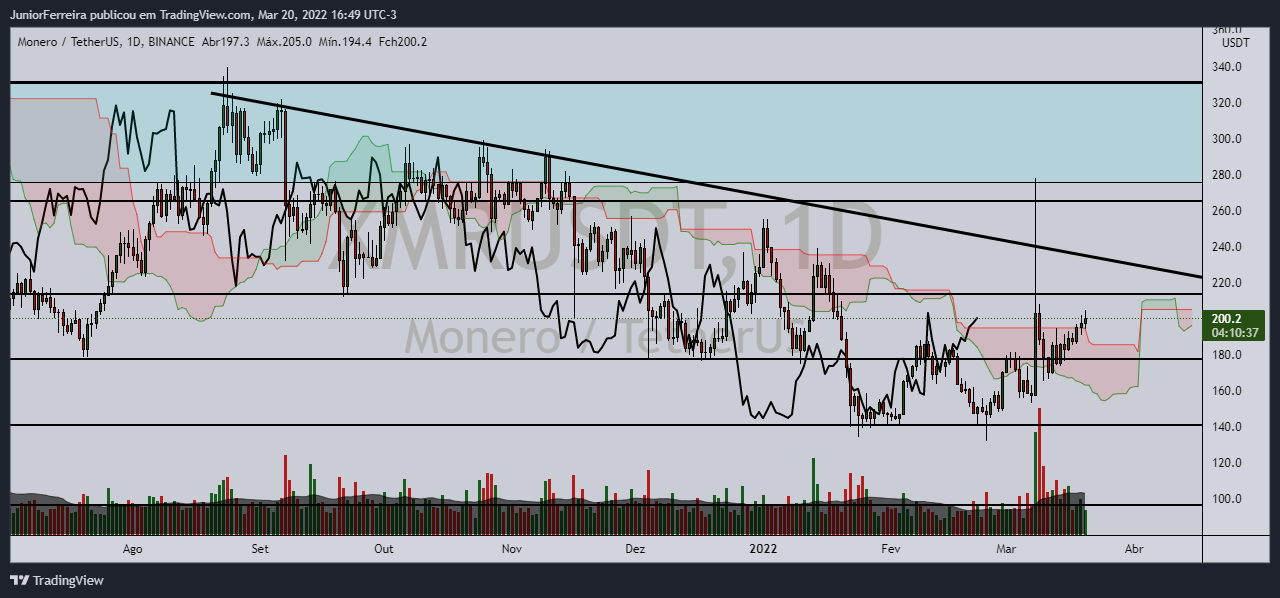Click the 340.0 price axis label
The image size is (1280, 598).
(x=1228, y=67)
